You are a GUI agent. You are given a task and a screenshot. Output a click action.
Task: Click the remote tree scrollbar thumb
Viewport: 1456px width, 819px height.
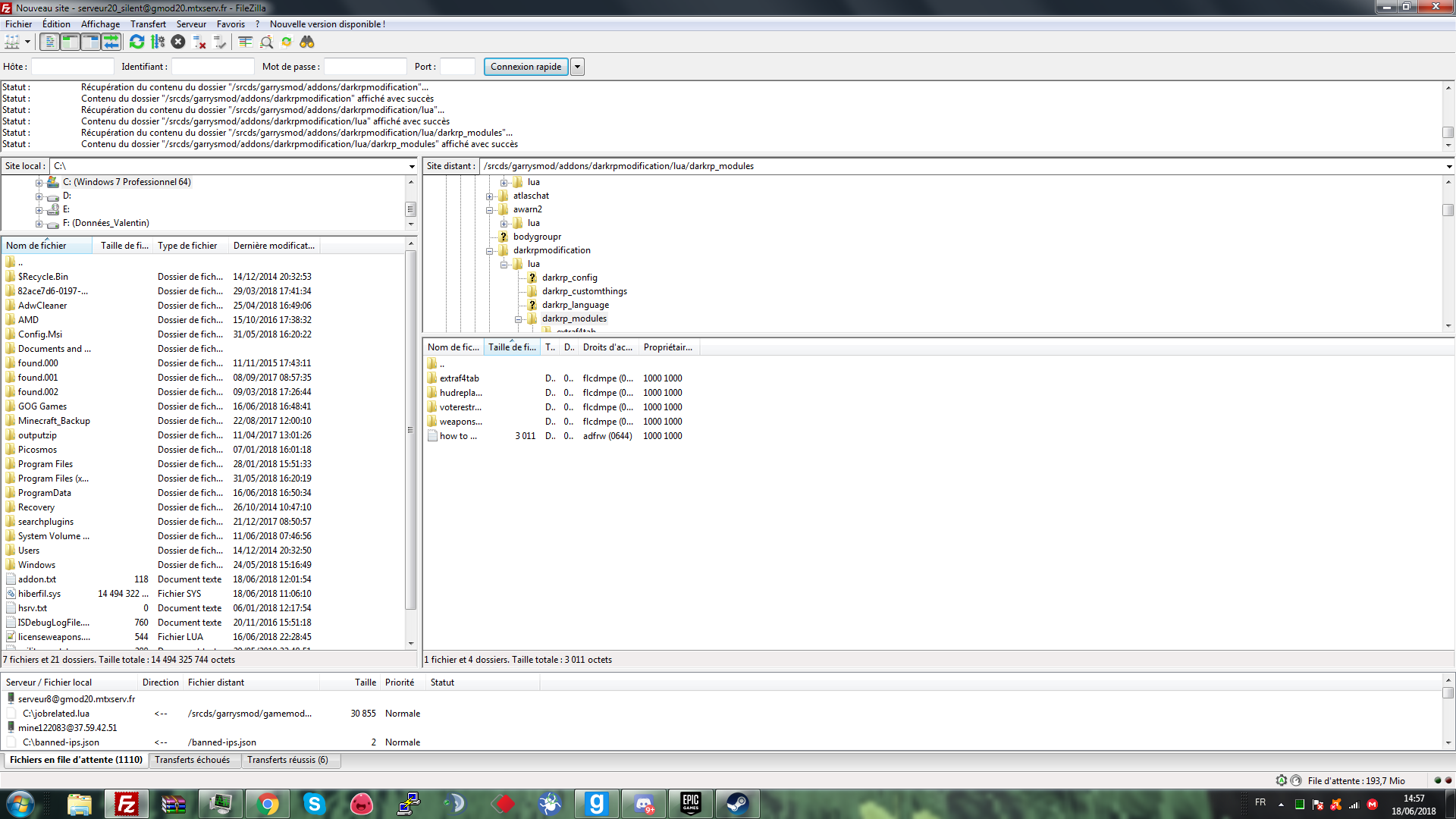tap(1448, 210)
